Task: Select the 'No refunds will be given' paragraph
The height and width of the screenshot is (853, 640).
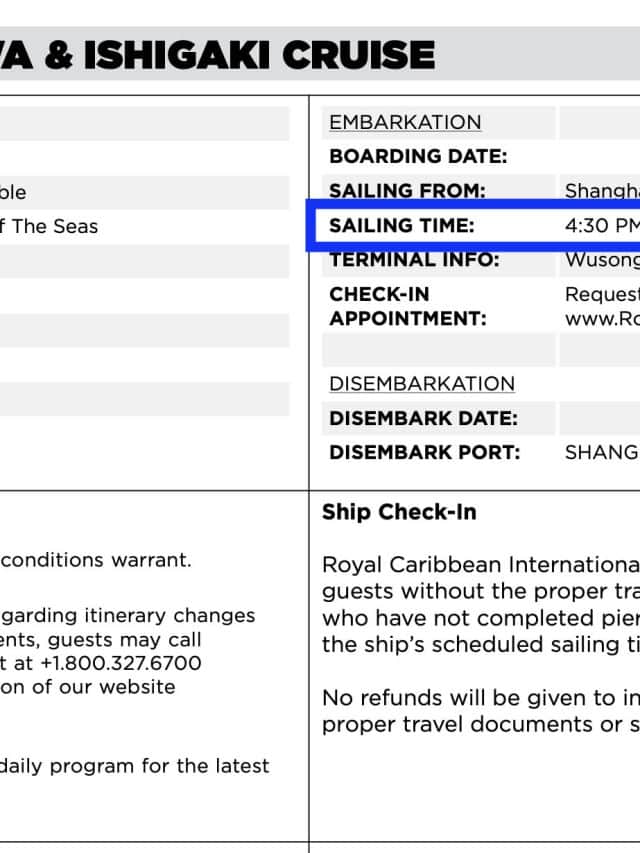Action: 480,711
